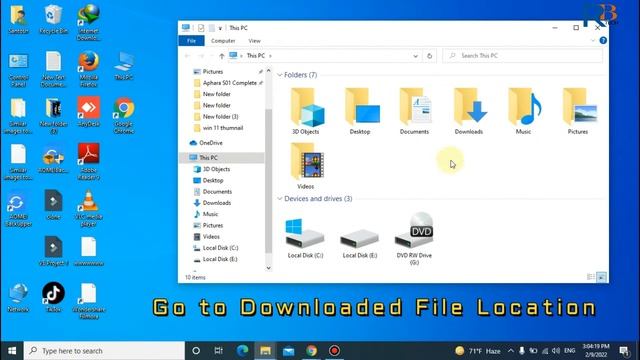The width and height of the screenshot is (640, 360).
Task: Expand the ribbon with the chevron
Action: pos(593,40)
